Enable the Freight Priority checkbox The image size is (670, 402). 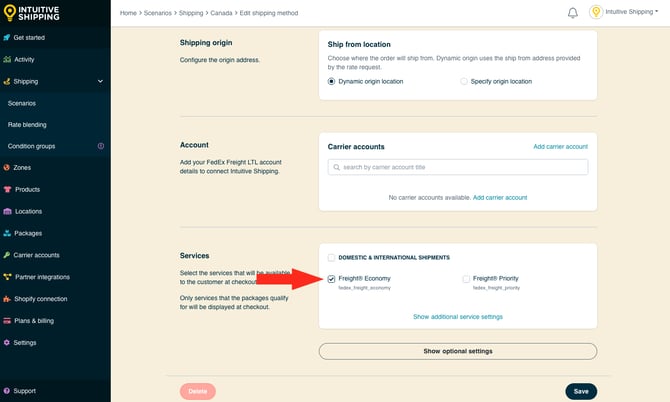coord(465,278)
